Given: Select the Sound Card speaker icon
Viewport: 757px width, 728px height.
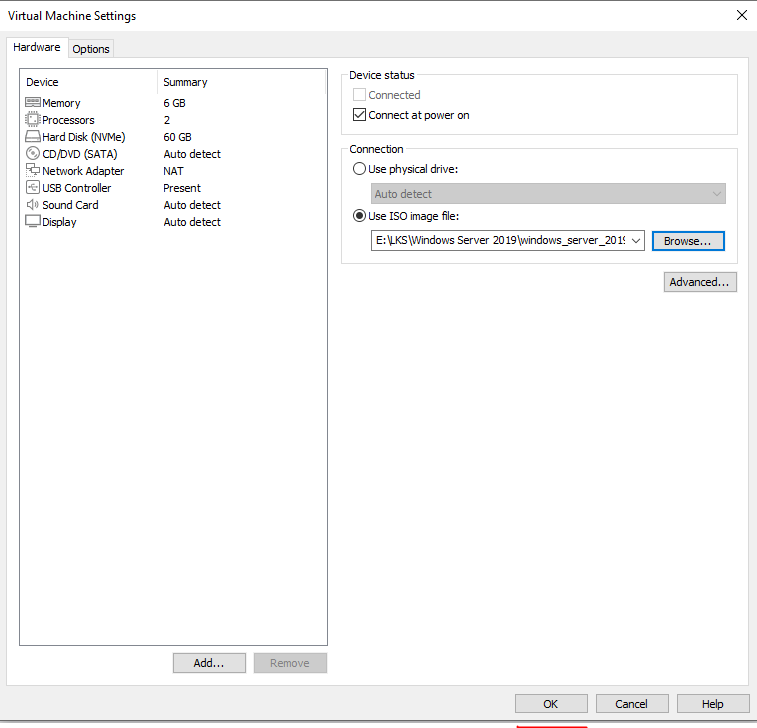Looking at the screenshot, I should [x=33, y=204].
